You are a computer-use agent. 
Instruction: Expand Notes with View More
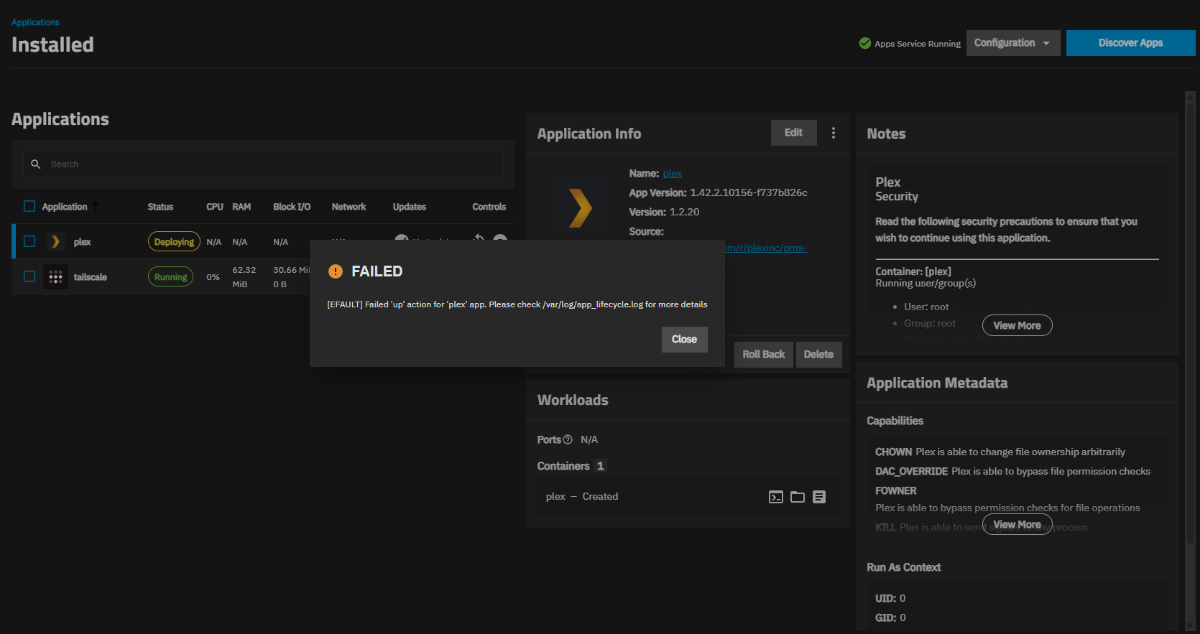tap(1017, 325)
